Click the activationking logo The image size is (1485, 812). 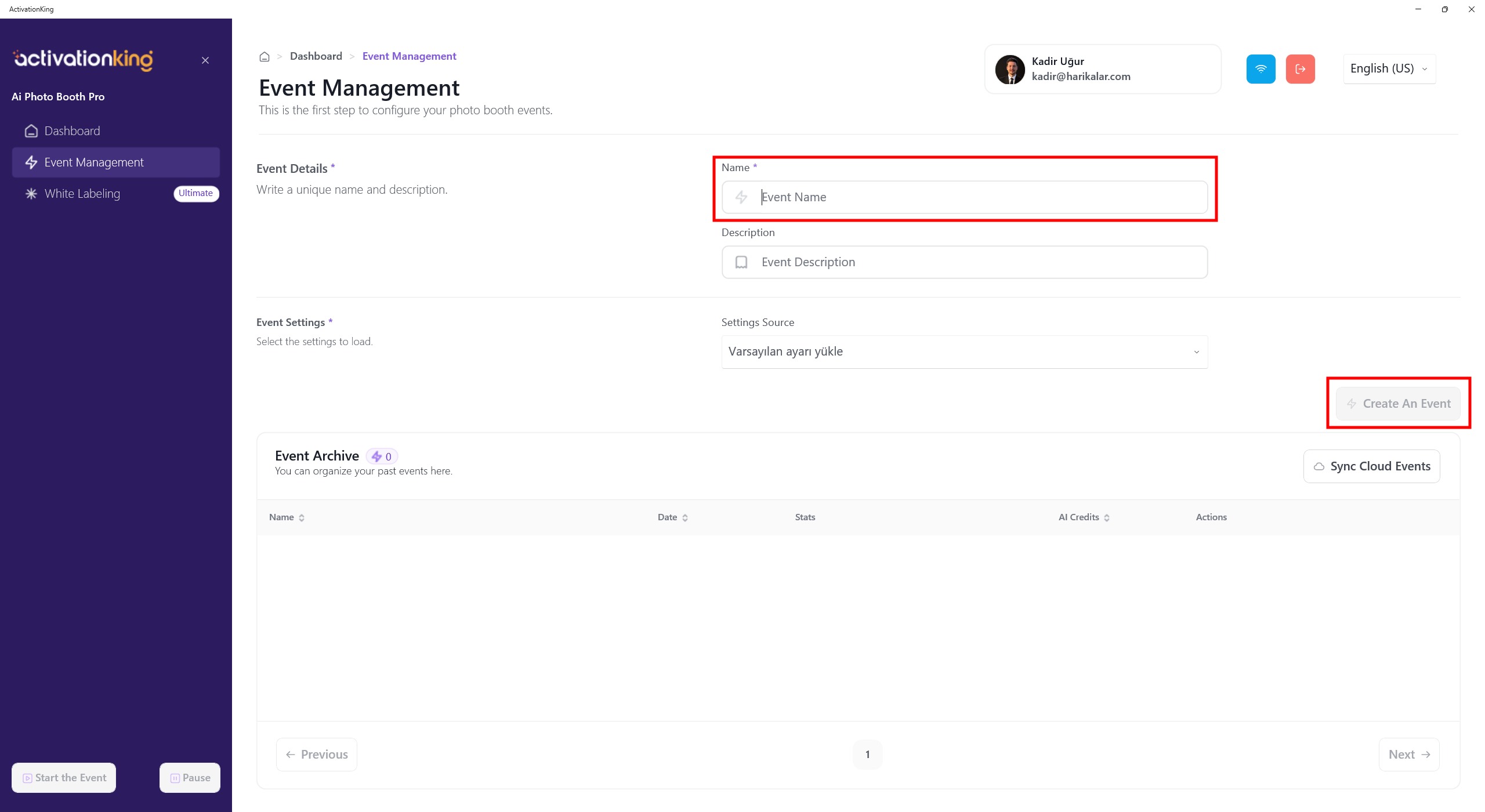tap(83, 59)
